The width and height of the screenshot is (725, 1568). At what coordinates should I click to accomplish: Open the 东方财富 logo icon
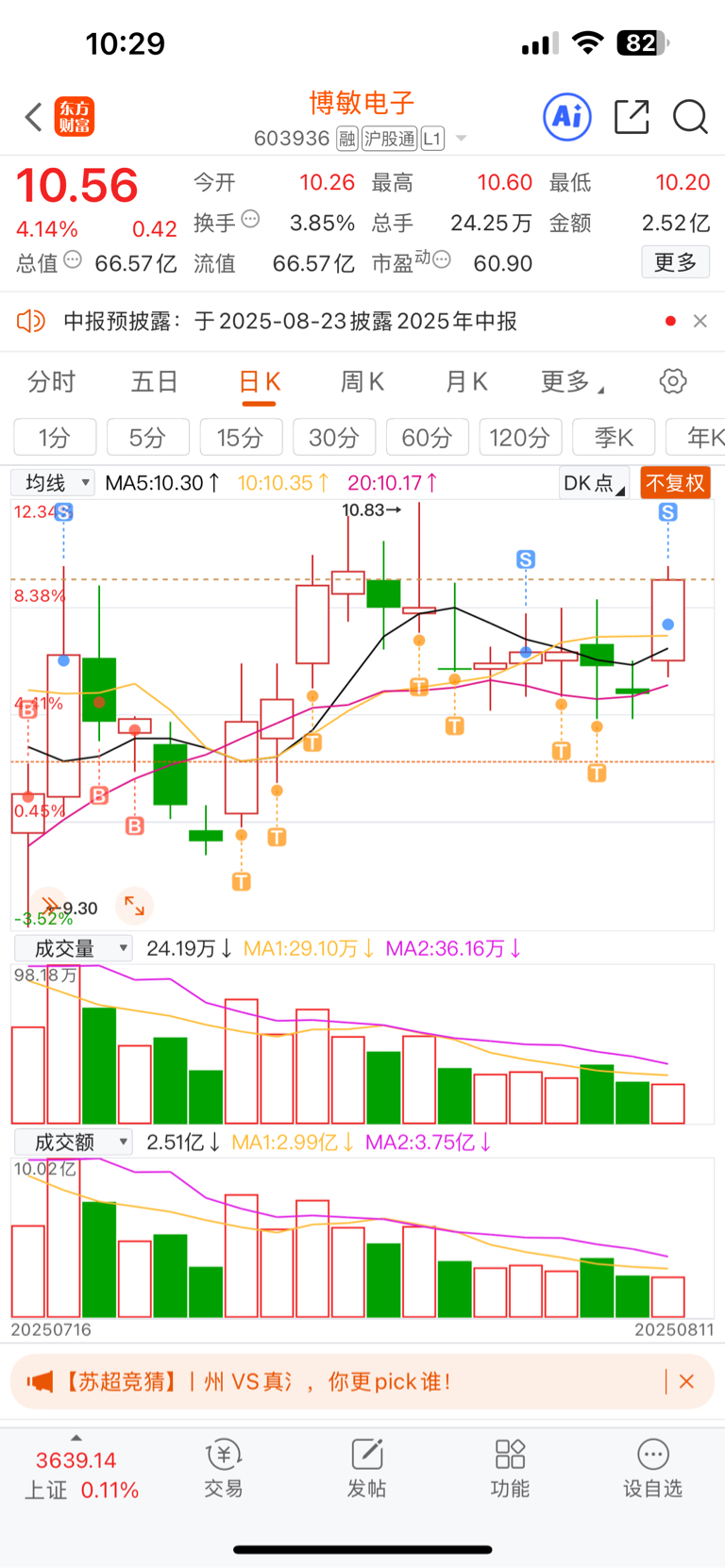(x=75, y=117)
